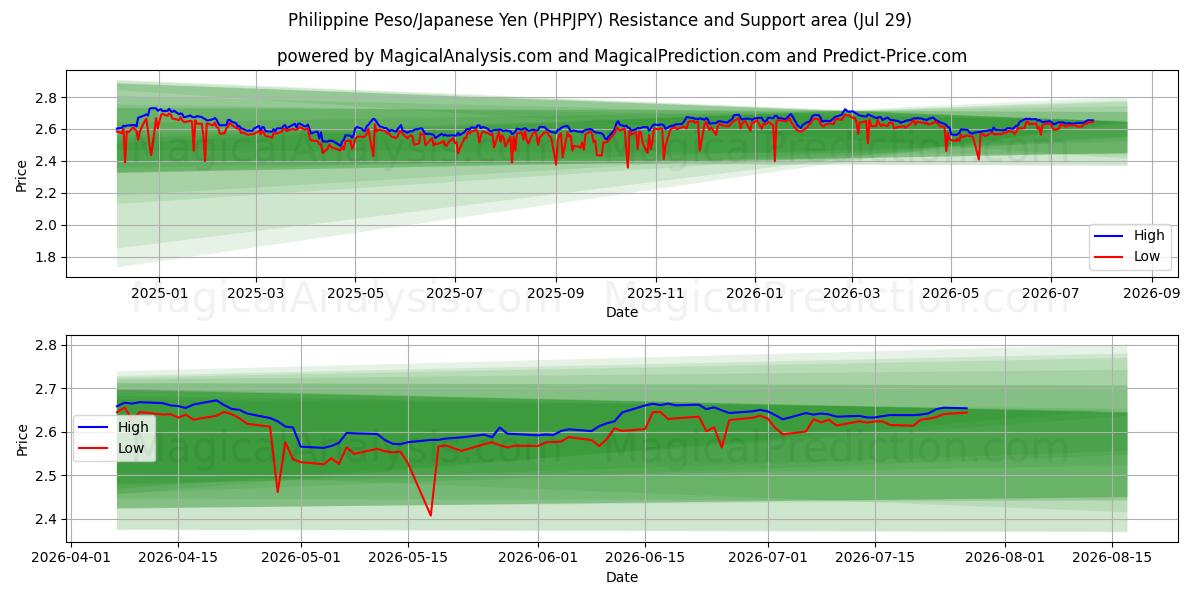Viewport: 1200px width, 600px height.
Task: Click the '2026-07' tick label on the top chart
Action: (x=1051, y=294)
